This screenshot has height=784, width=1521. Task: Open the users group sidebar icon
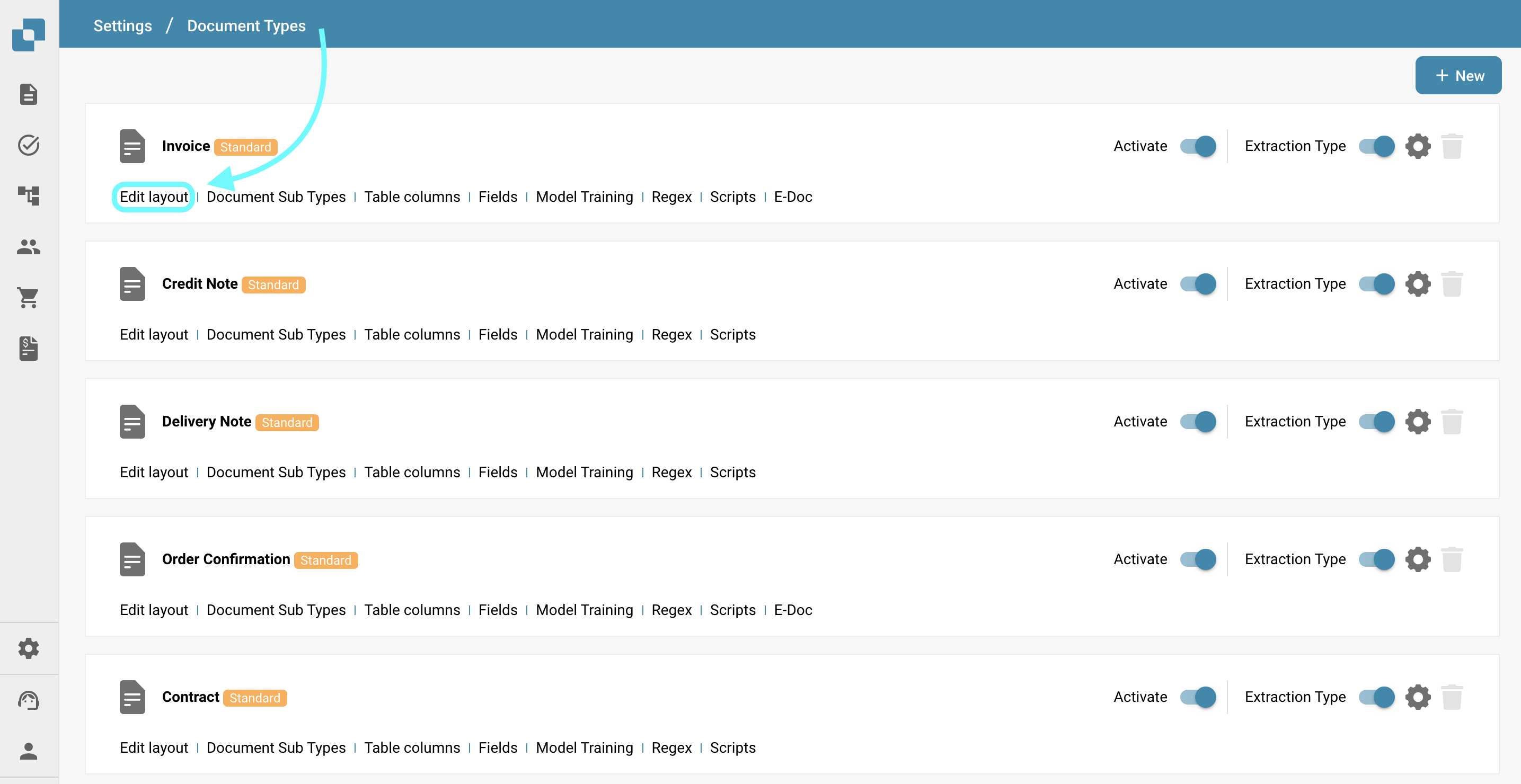(x=28, y=247)
